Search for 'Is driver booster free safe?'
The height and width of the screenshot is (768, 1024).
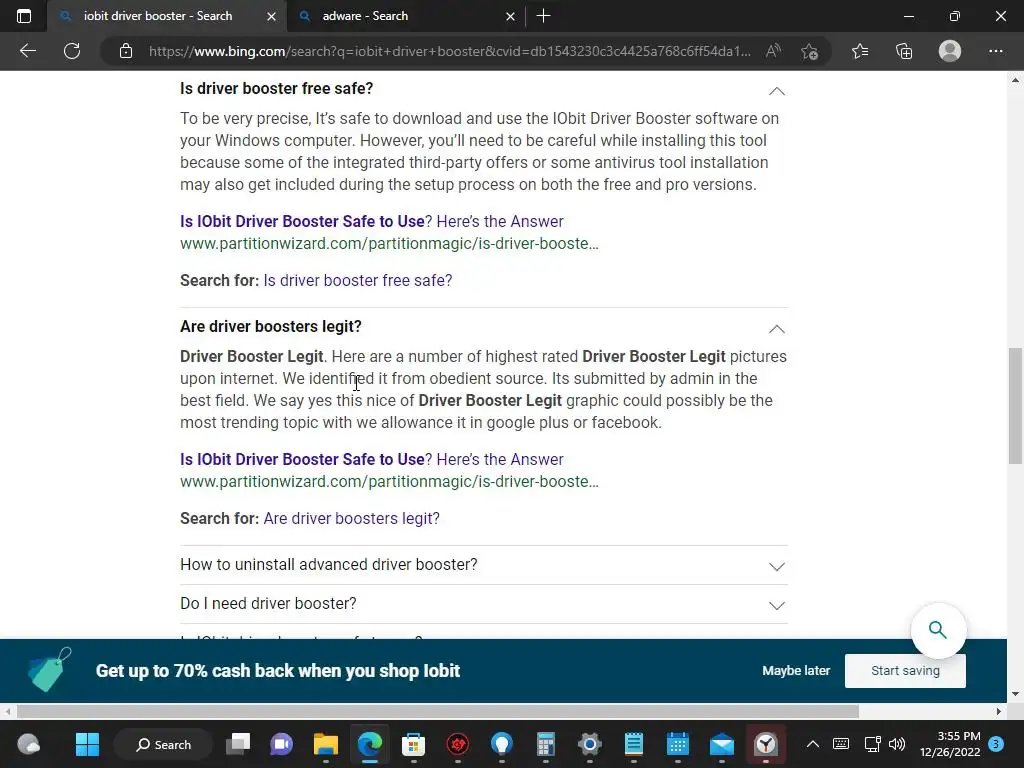tap(358, 280)
